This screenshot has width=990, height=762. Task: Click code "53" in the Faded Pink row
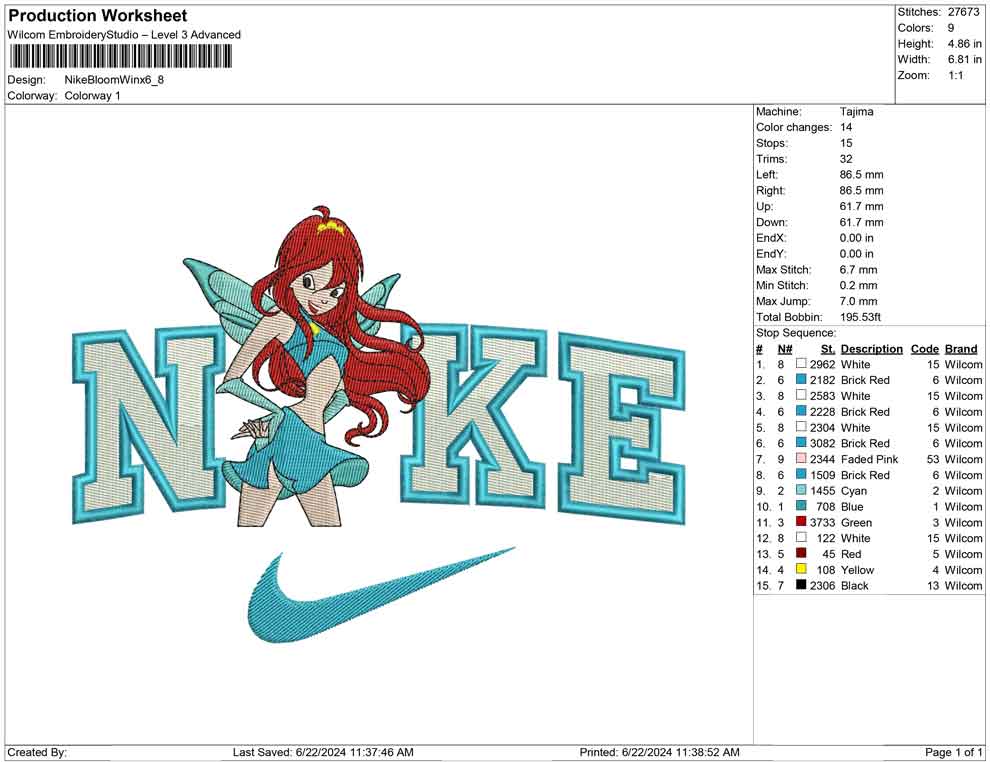point(933,458)
